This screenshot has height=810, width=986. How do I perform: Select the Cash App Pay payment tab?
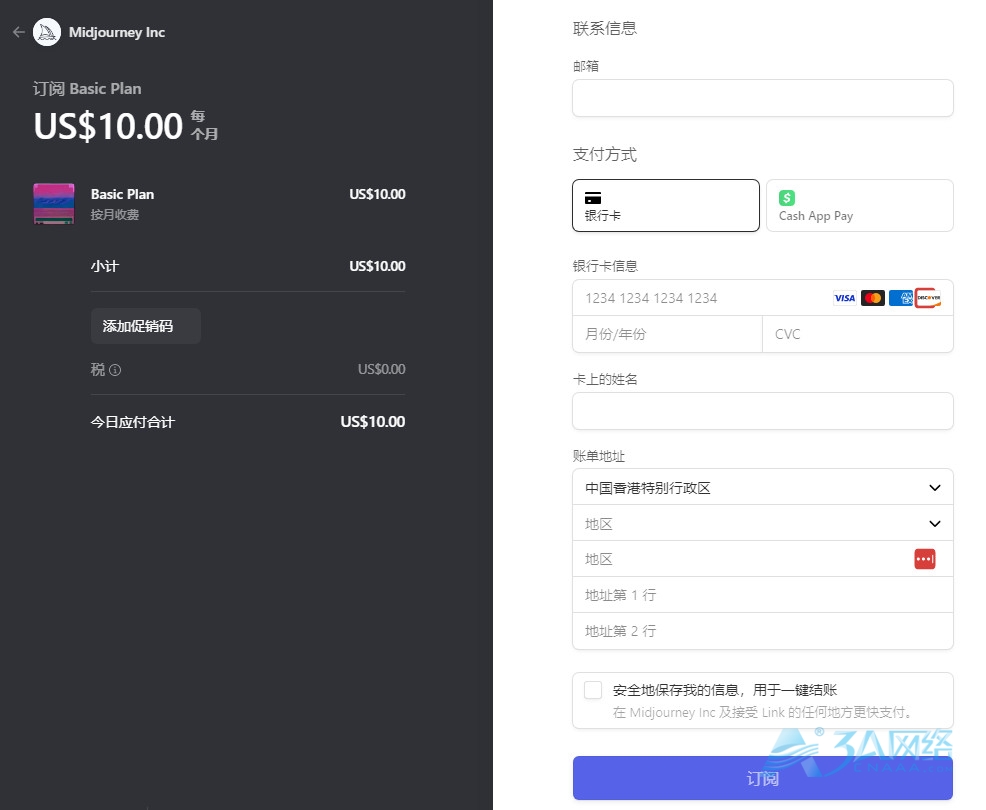[x=859, y=205]
